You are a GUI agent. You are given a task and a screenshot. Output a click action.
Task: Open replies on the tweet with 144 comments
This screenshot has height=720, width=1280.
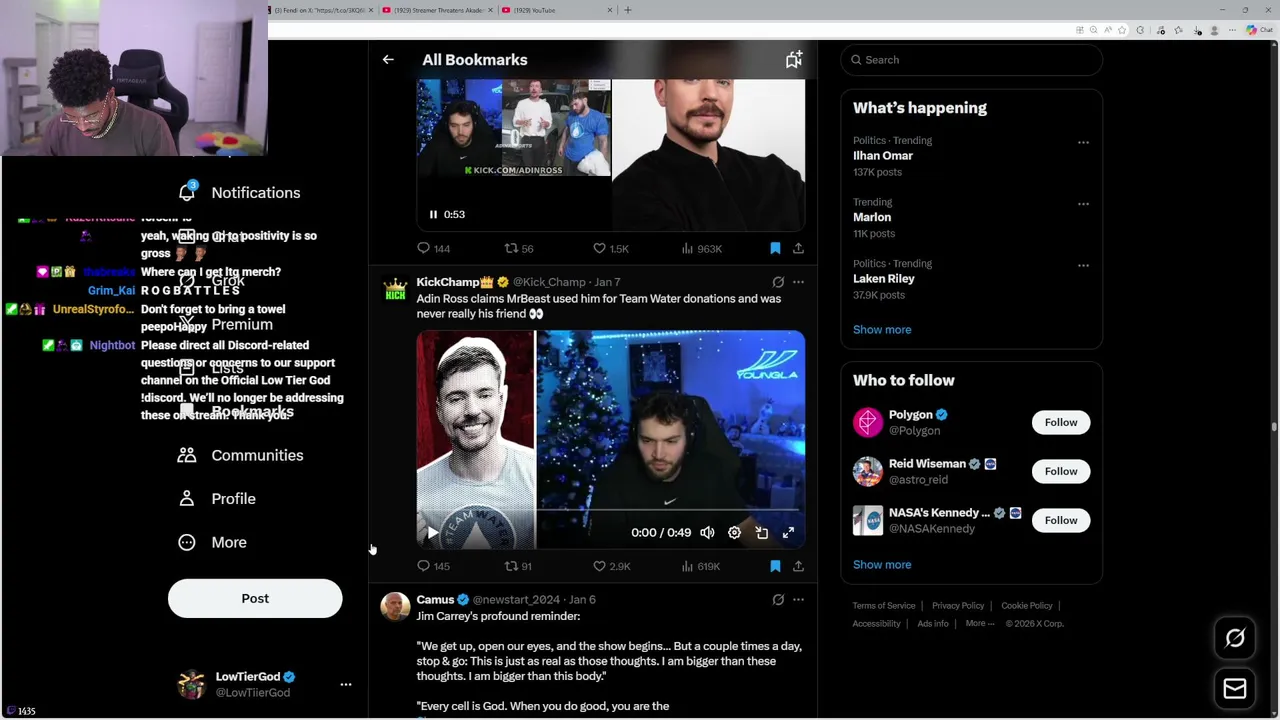coord(433,248)
